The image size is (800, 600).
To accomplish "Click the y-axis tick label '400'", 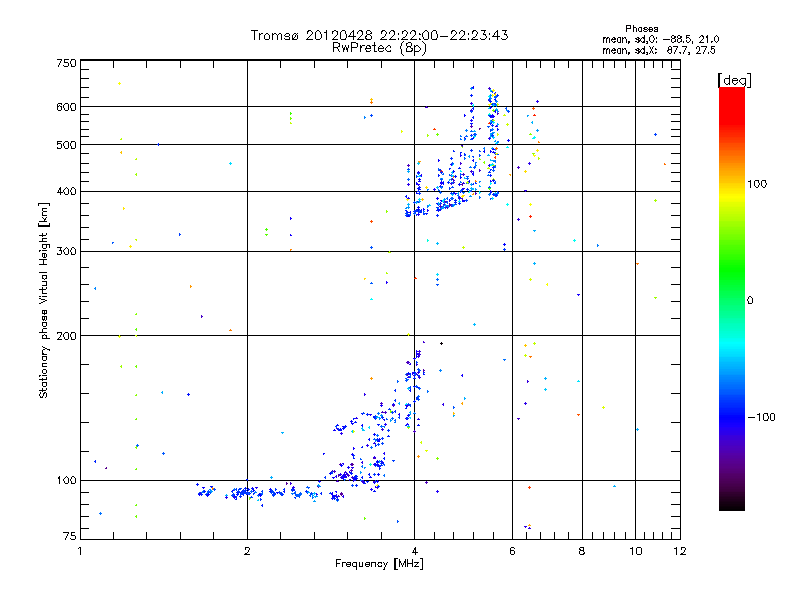I will click(66, 192).
